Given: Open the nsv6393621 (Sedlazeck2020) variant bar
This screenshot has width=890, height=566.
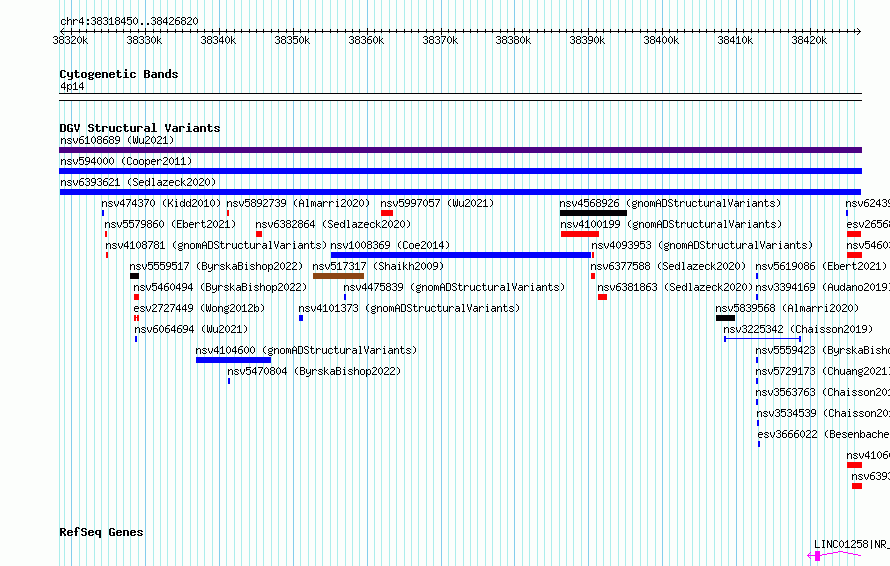Looking at the screenshot, I should [x=460, y=192].
